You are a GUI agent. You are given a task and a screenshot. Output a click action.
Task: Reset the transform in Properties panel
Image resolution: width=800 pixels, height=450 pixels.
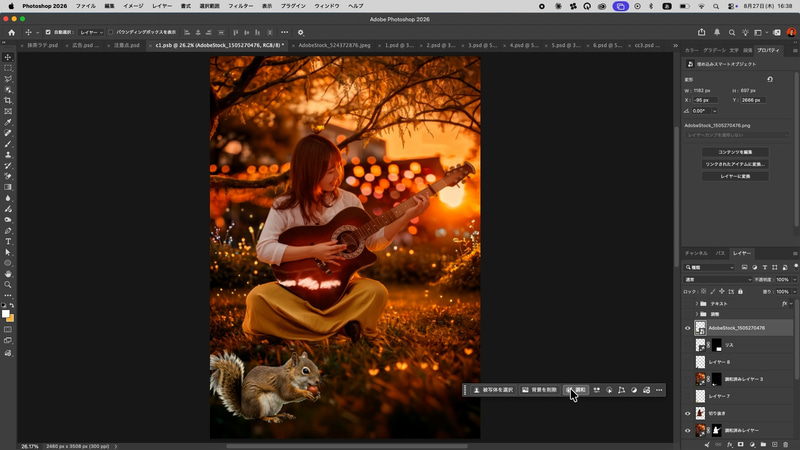770,80
